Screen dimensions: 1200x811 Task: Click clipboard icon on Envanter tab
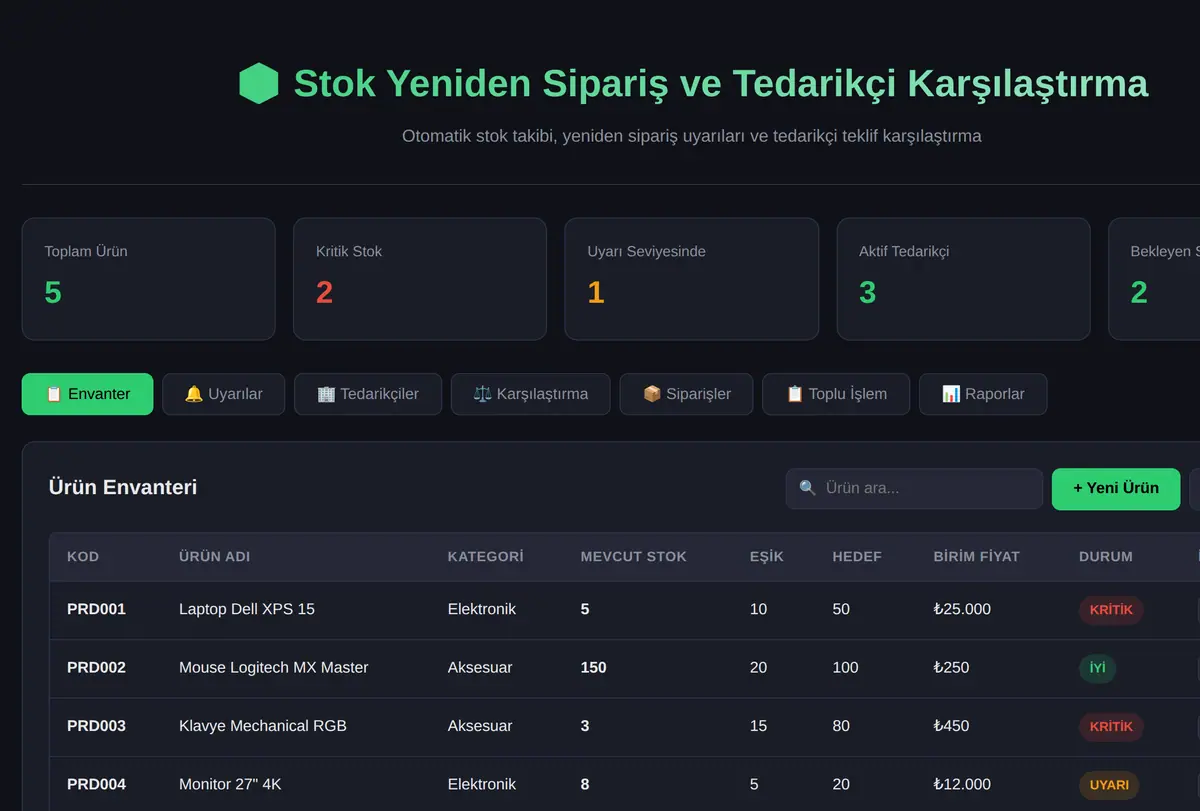(54, 394)
